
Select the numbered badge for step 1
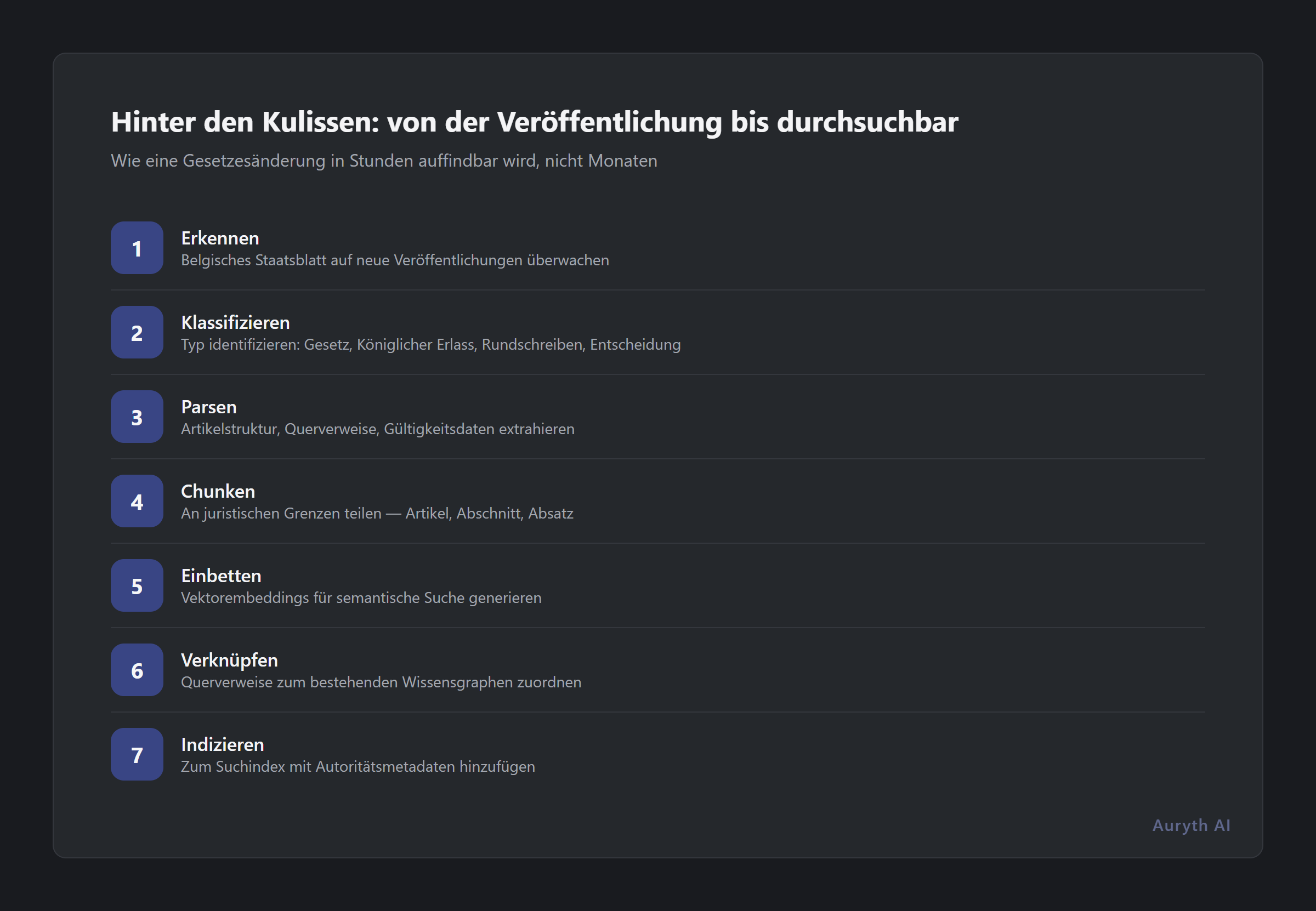click(137, 248)
